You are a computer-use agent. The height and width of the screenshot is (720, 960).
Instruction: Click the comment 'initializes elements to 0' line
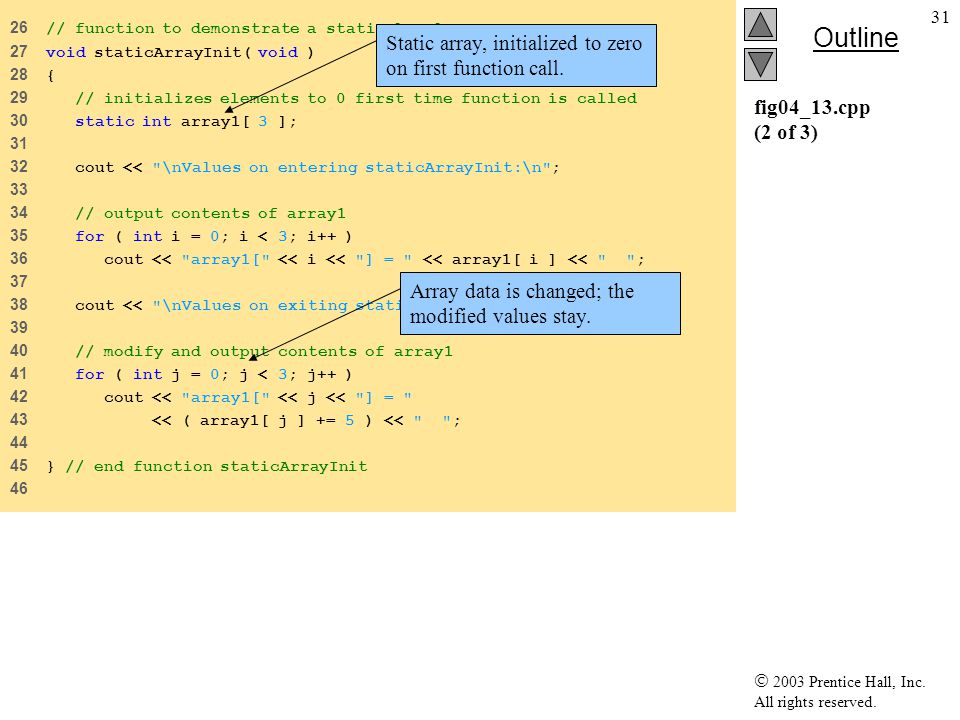pyautogui.click(x=356, y=98)
